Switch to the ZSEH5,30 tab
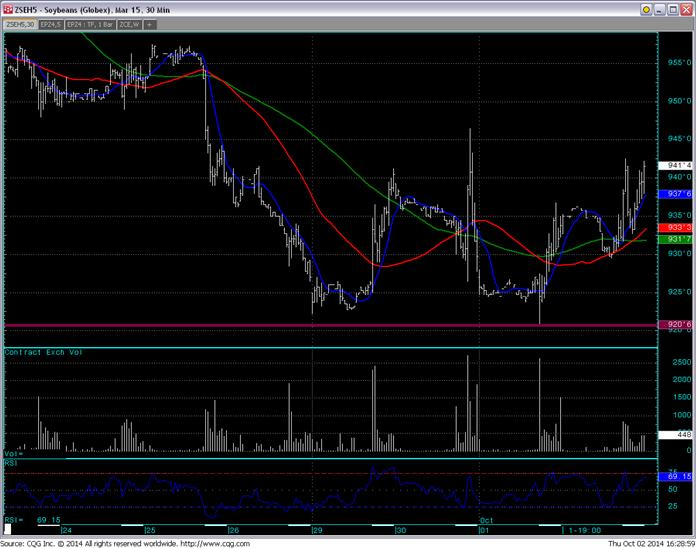696x548 pixels. tap(18, 22)
